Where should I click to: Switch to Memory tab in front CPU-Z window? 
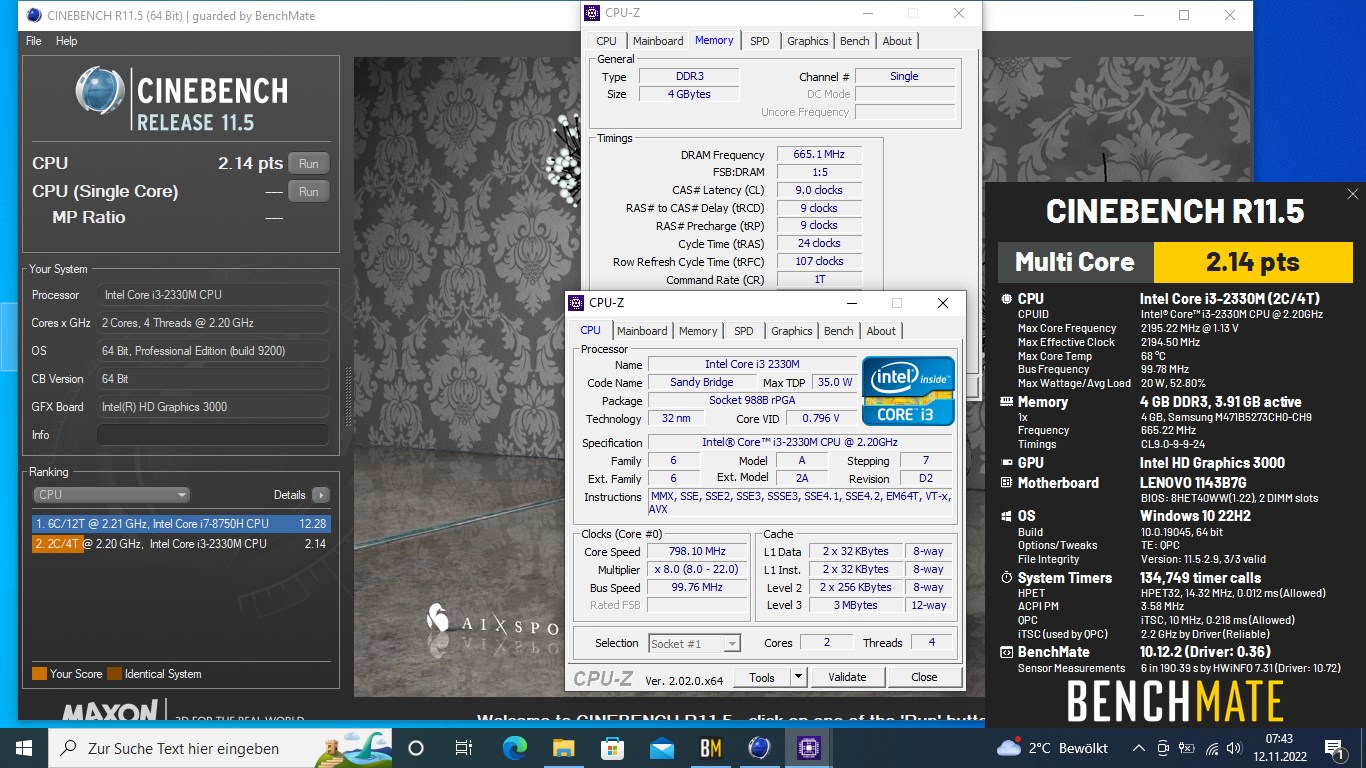coord(698,331)
